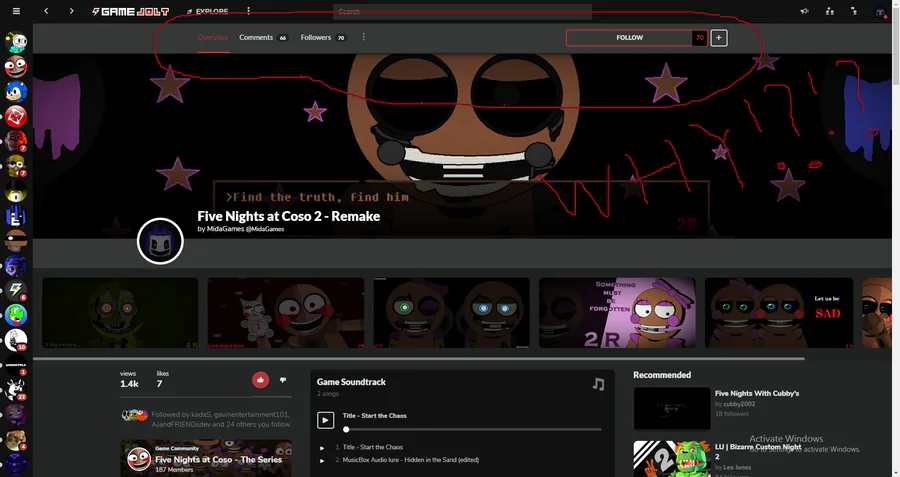Open the Yoshi community icon in sidebar
The width and height of the screenshot is (900, 477).
coord(16,315)
